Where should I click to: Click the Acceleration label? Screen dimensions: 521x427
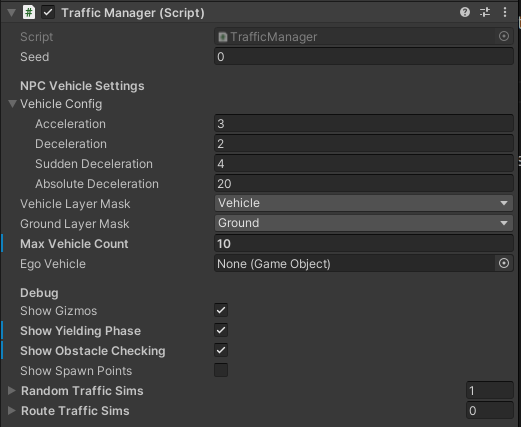[70, 124]
